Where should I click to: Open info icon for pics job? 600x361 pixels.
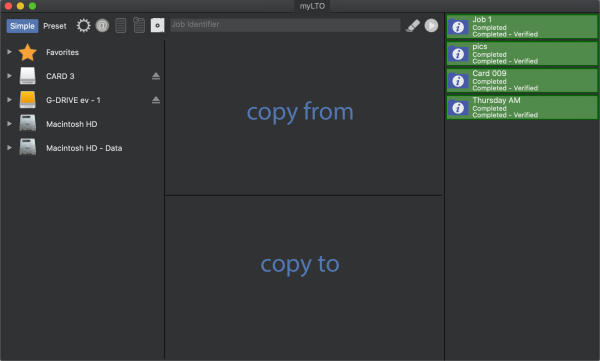point(458,54)
